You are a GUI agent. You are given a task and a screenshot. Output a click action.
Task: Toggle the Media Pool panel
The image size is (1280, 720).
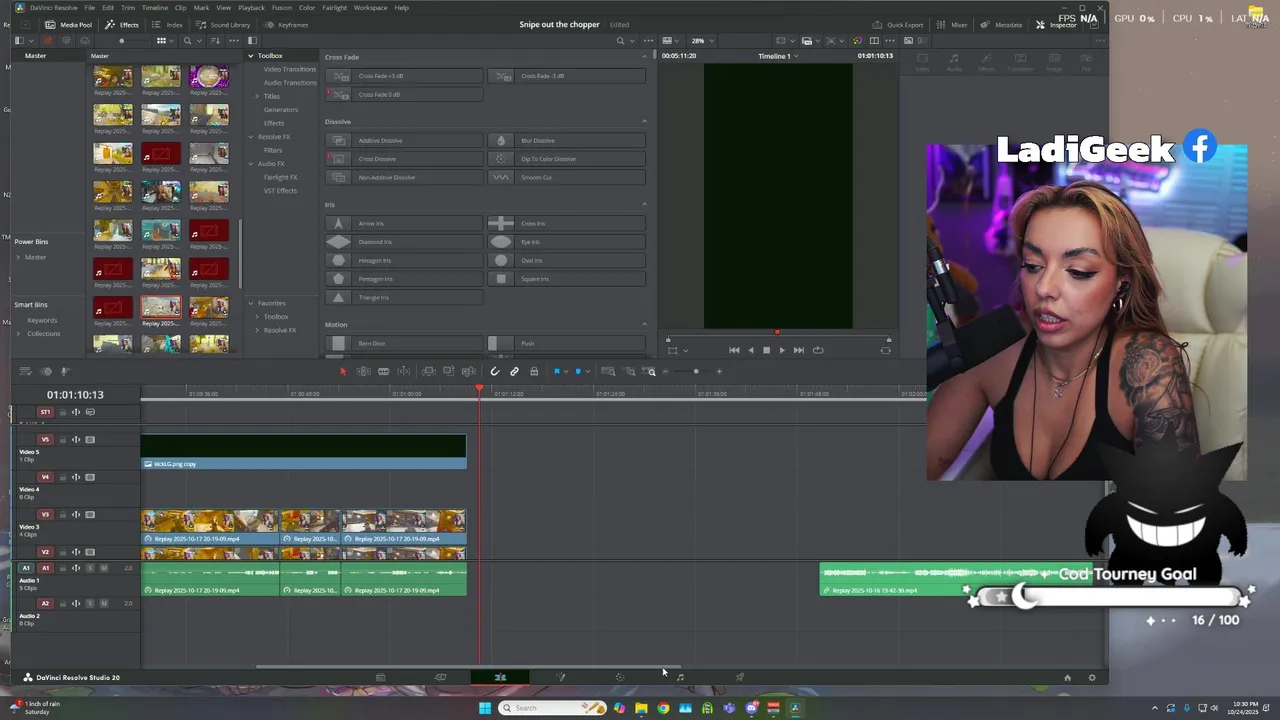tap(69, 25)
